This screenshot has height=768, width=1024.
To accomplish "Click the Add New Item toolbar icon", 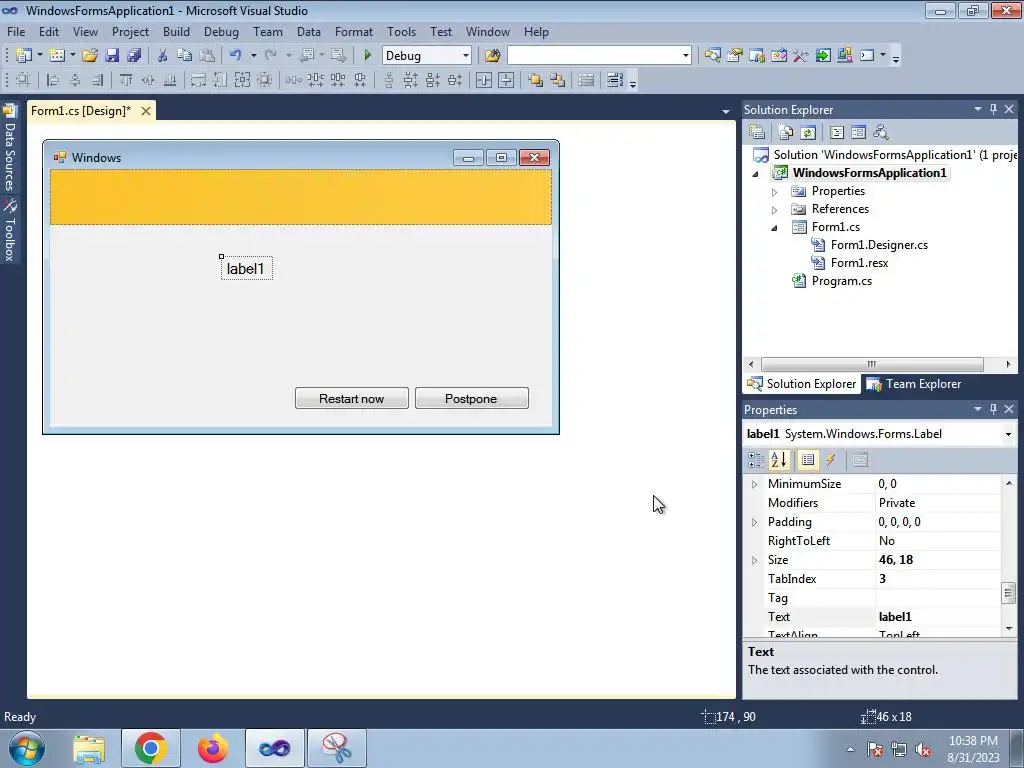I will pos(56,56).
